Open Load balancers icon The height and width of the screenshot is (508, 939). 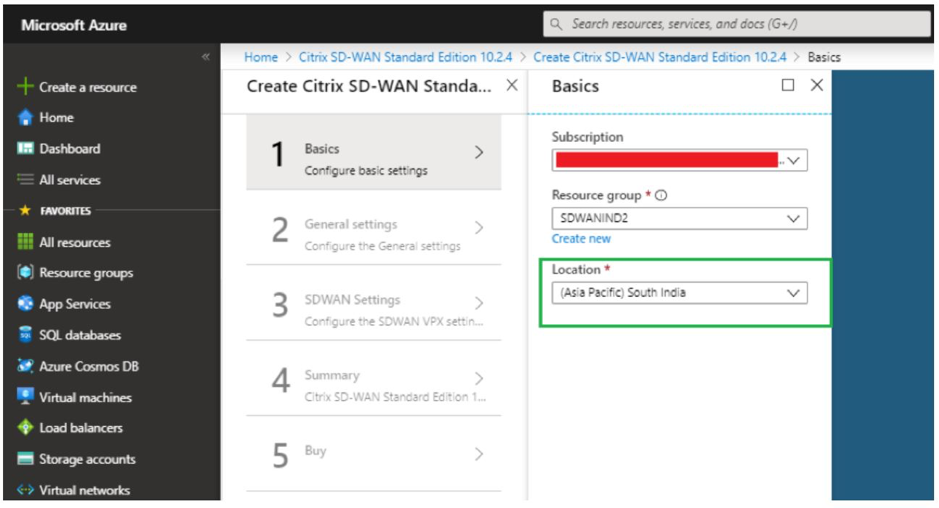point(25,427)
